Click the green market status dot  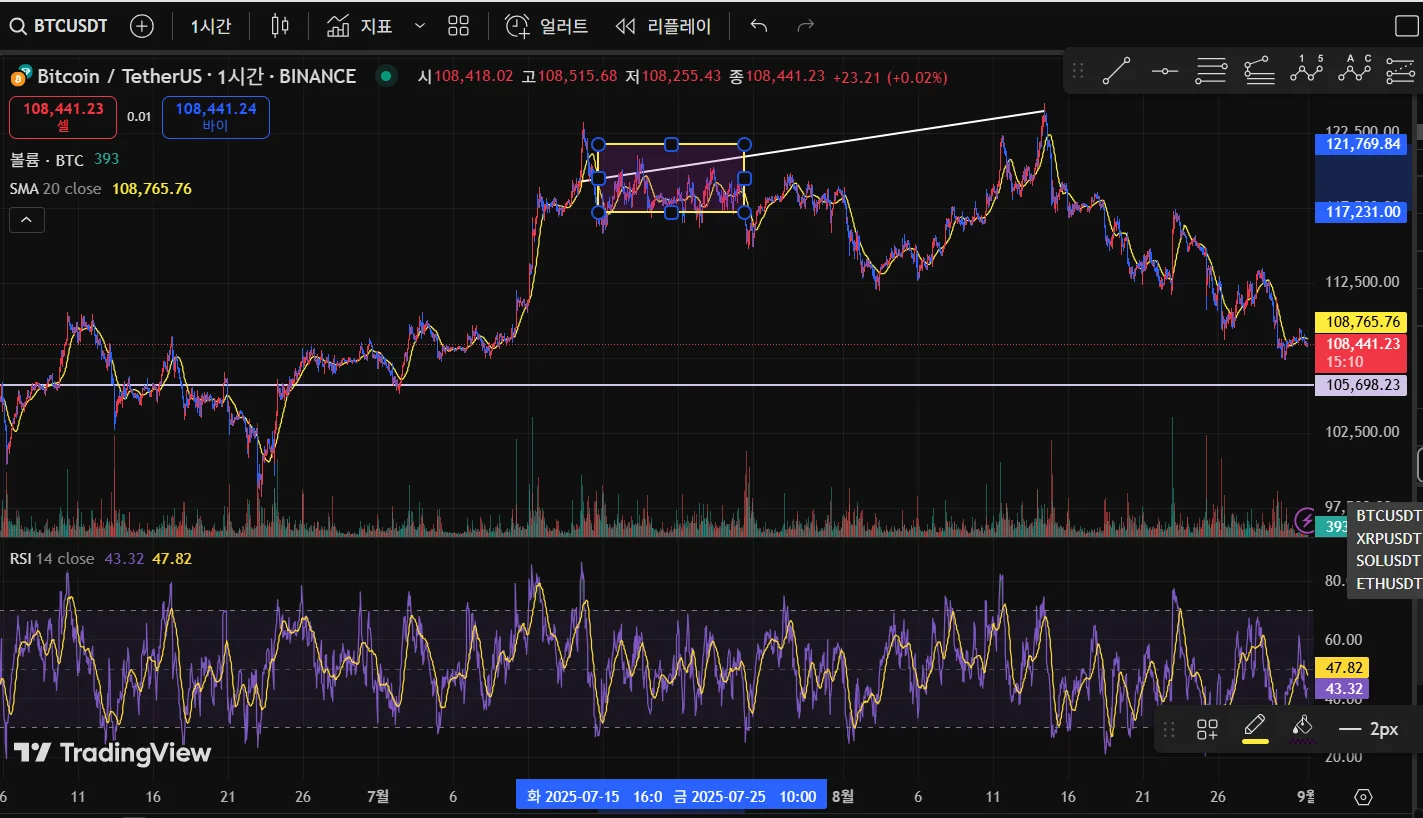click(x=385, y=76)
